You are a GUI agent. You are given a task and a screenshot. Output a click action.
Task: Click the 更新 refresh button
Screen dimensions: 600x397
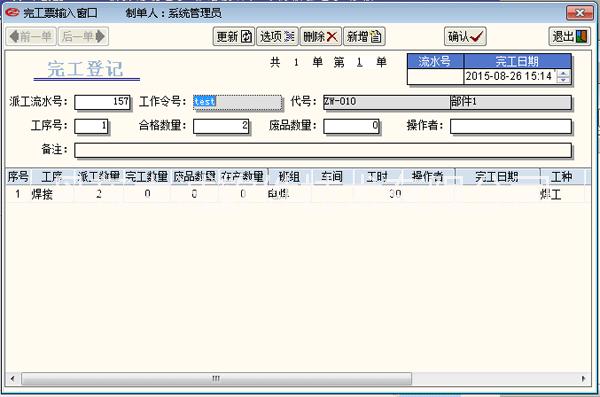click(233, 37)
